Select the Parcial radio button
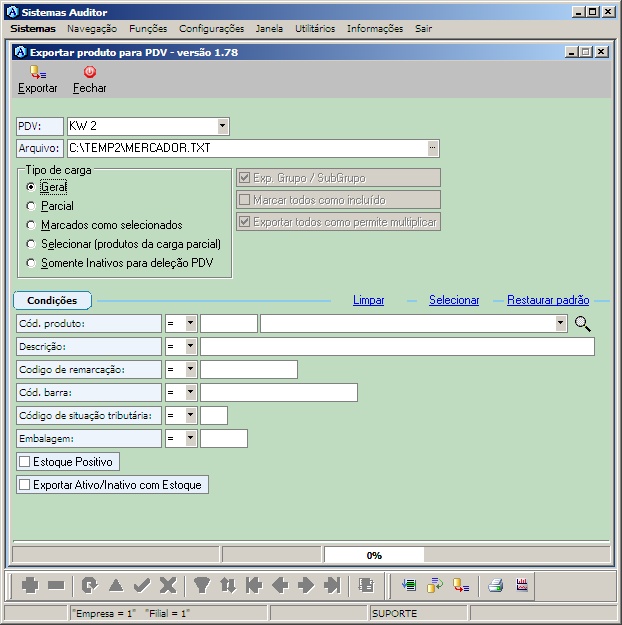Image resolution: width=622 pixels, height=625 pixels. coord(32,206)
